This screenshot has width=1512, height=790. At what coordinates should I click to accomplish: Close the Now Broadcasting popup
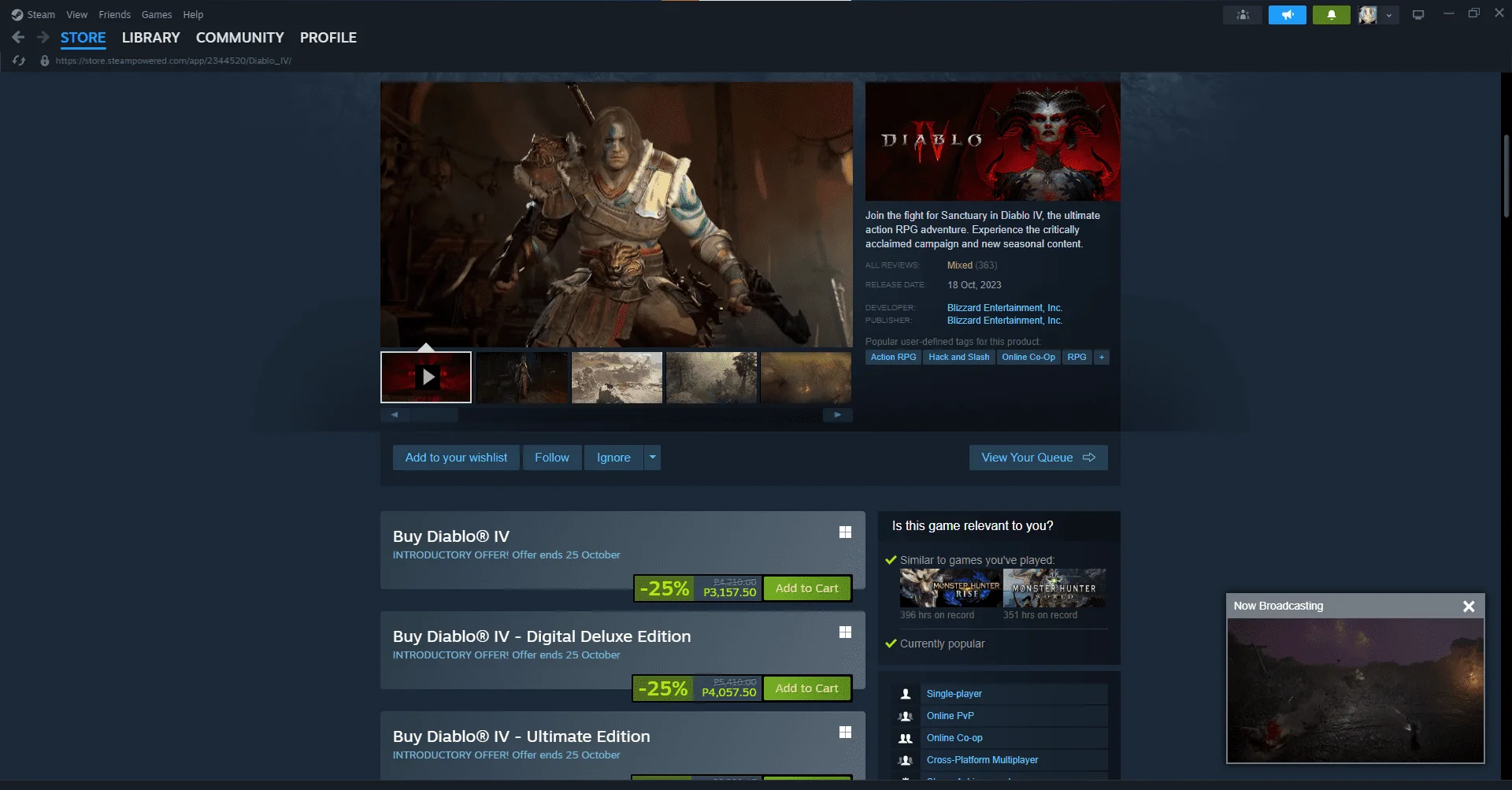(1469, 606)
